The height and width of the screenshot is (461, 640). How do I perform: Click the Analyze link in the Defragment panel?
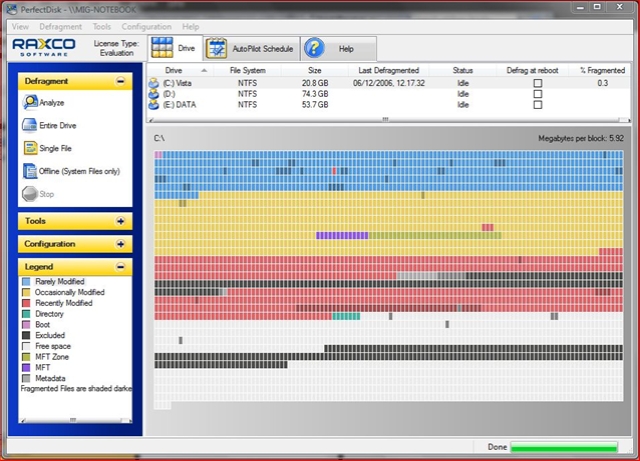point(51,102)
